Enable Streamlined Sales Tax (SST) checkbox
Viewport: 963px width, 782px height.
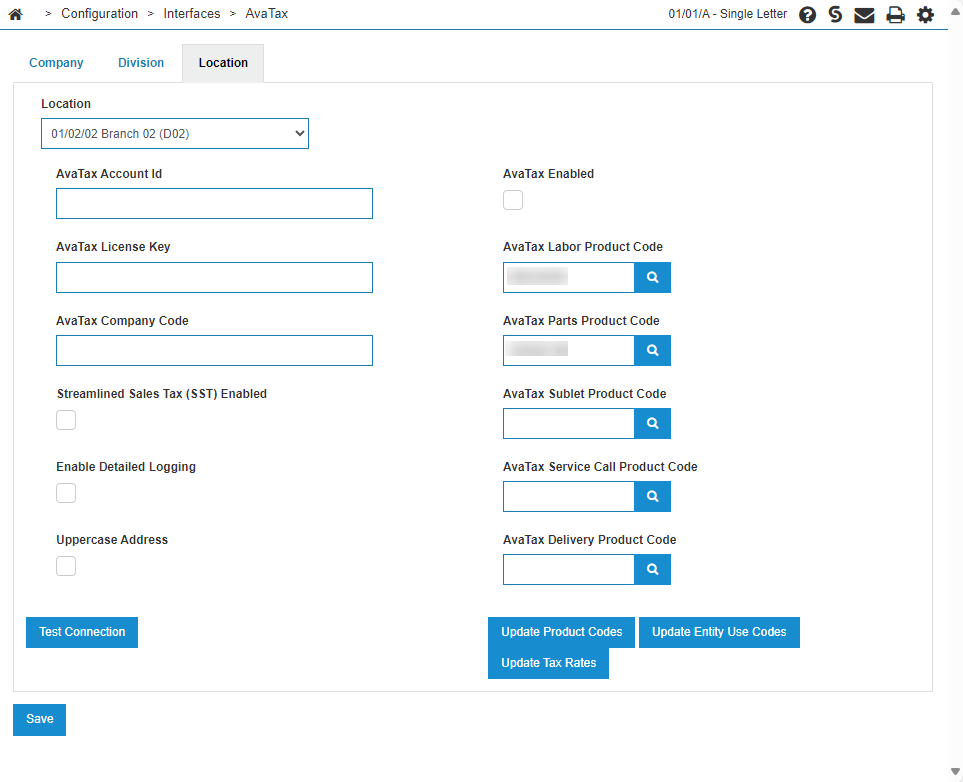[x=66, y=420]
